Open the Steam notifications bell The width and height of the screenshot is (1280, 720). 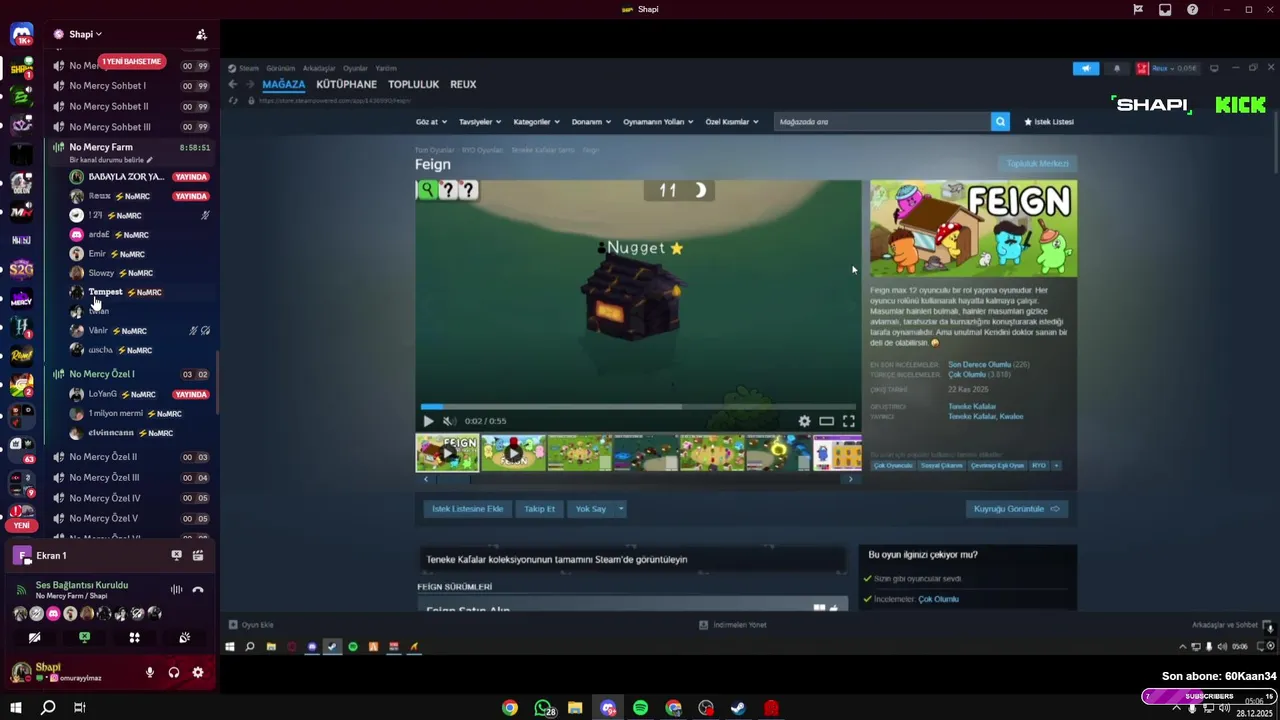pos(1117,68)
